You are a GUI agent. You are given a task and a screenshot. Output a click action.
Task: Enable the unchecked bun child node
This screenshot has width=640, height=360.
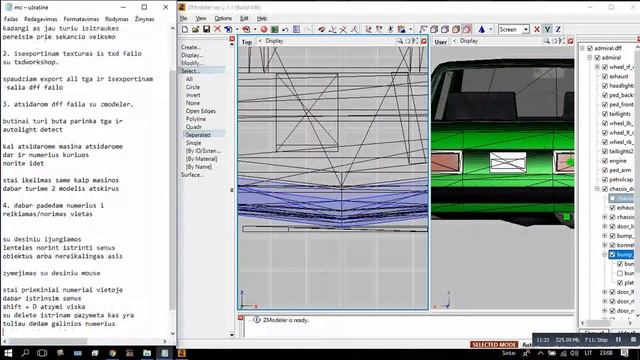click(620, 273)
